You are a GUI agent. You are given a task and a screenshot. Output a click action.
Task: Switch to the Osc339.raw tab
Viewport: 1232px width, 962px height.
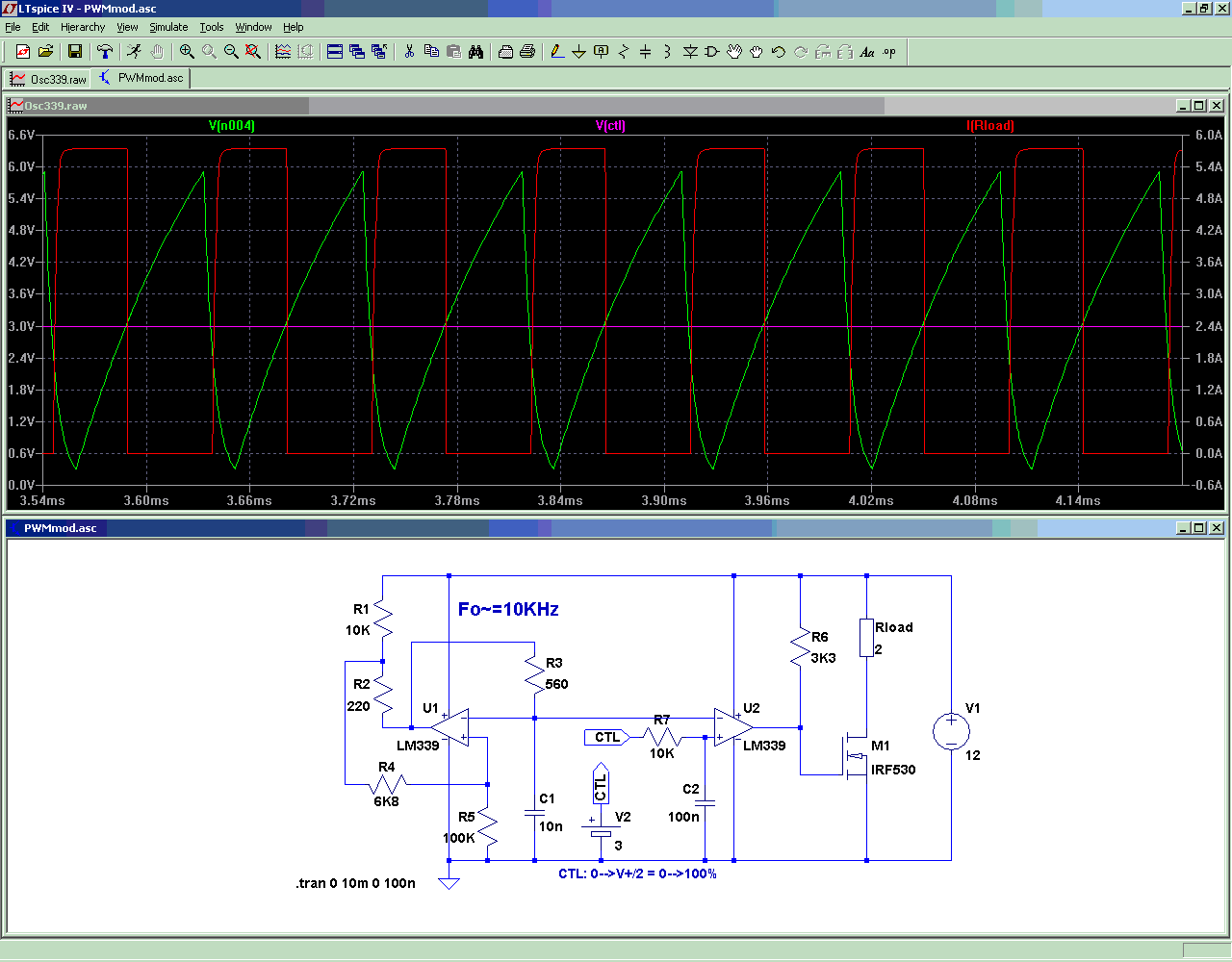tap(48, 79)
